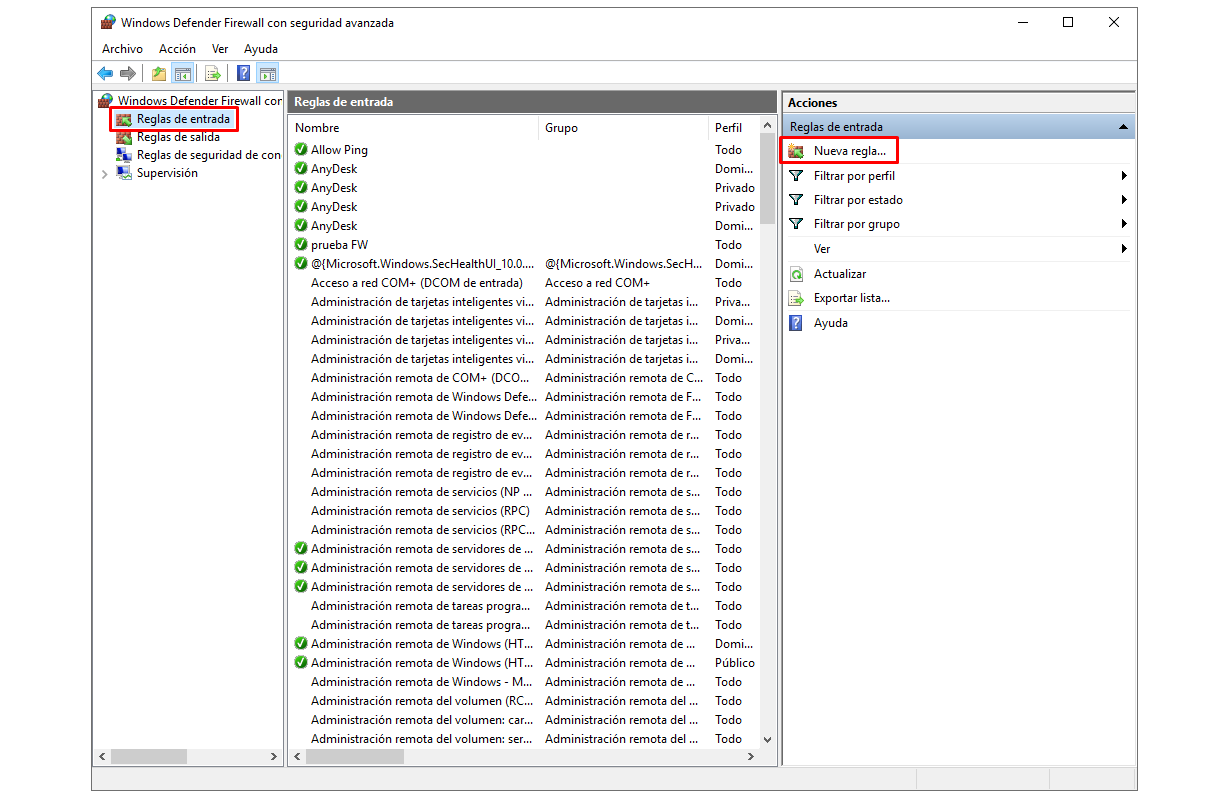Click the rules list scroll-down arrow
The height and width of the screenshot is (800, 1221).
click(768, 740)
